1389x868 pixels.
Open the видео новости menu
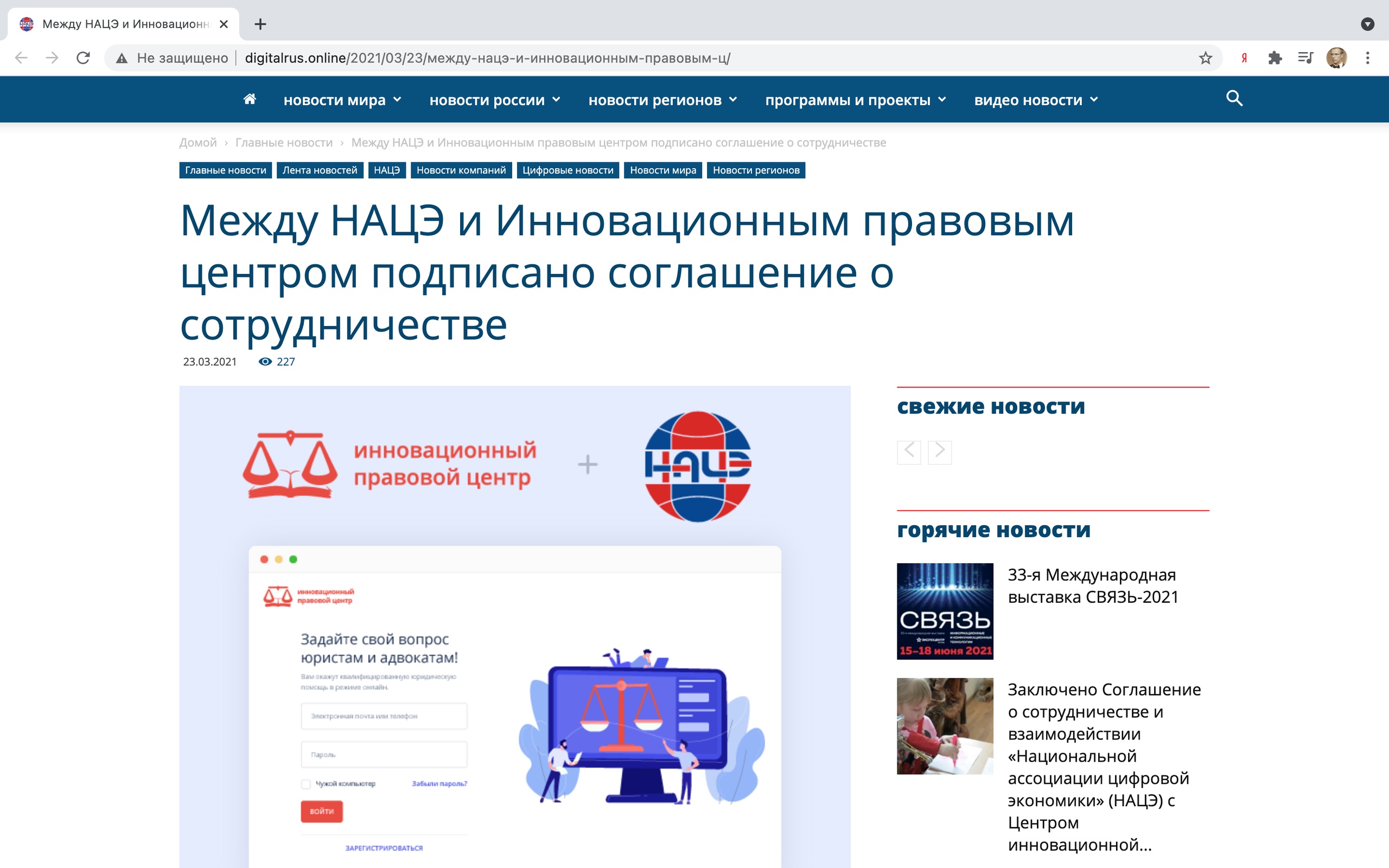[1036, 100]
